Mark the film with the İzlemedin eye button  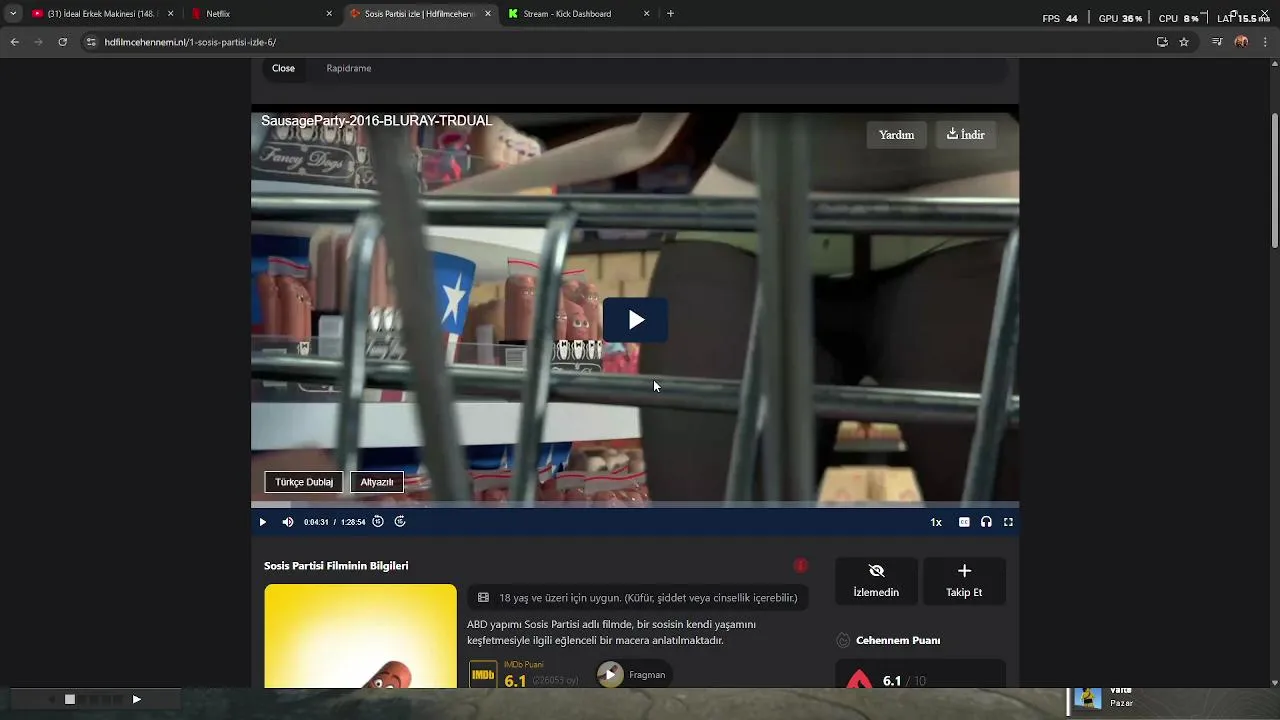click(876, 581)
